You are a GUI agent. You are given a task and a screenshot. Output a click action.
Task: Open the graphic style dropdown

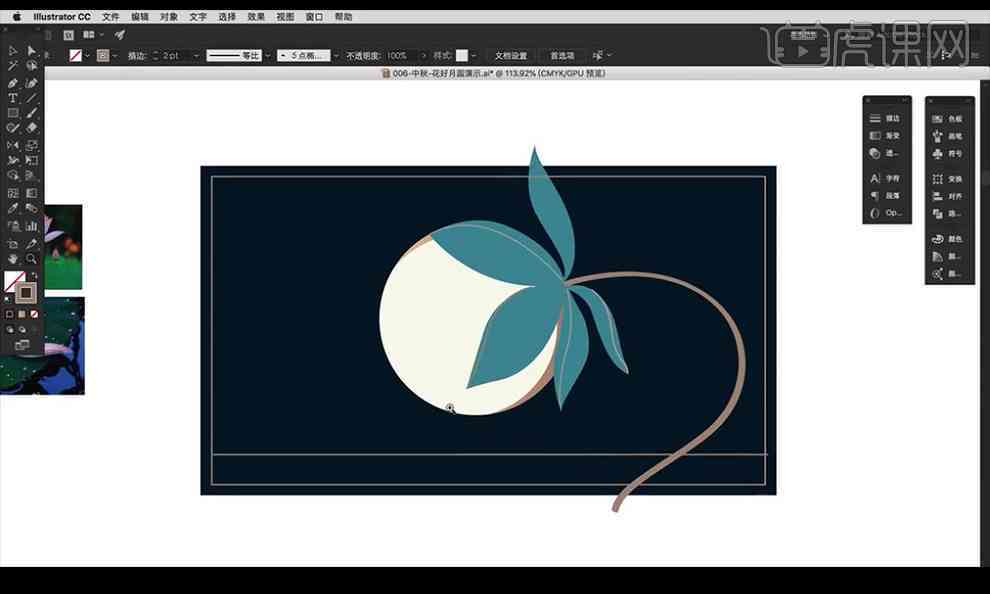click(474, 56)
